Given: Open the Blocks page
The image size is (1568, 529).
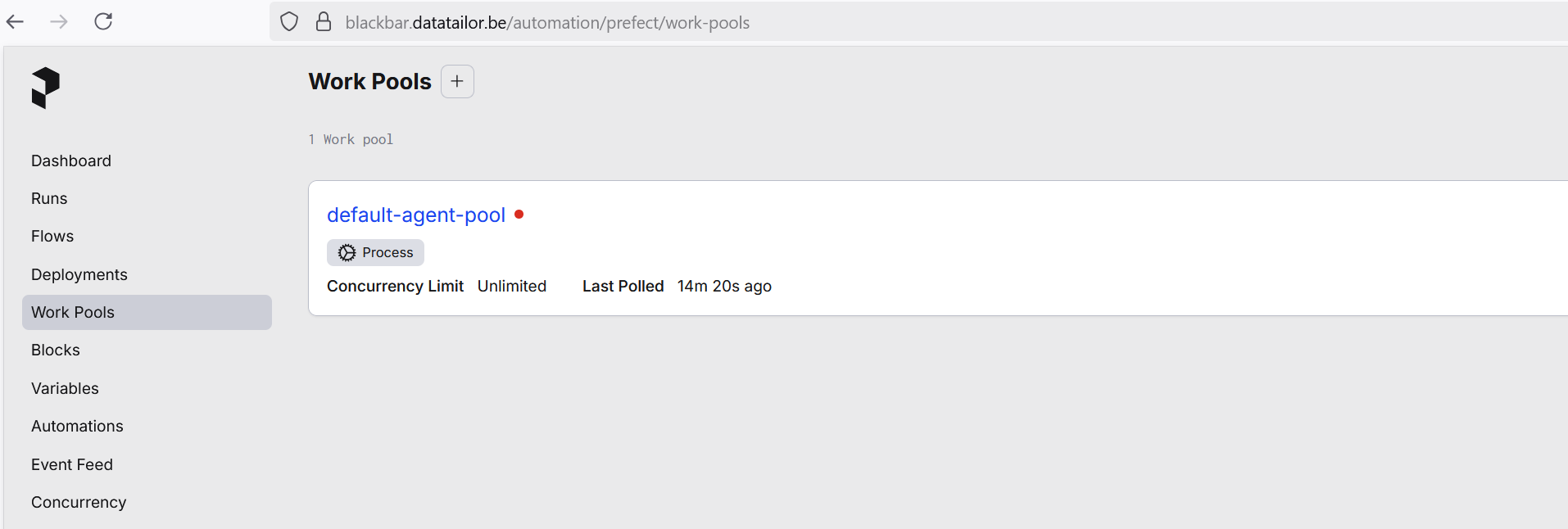Looking at the screenshot, I should 56,350.
